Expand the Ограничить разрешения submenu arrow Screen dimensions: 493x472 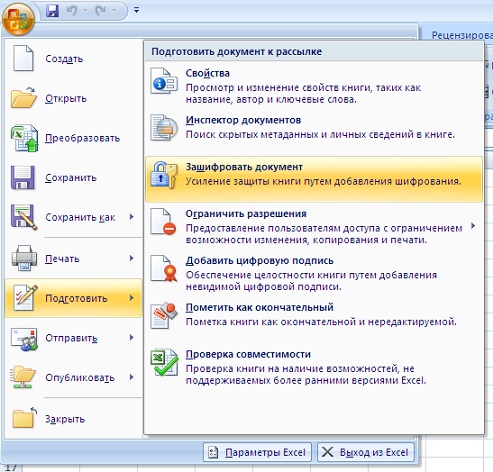pos(473,226)
